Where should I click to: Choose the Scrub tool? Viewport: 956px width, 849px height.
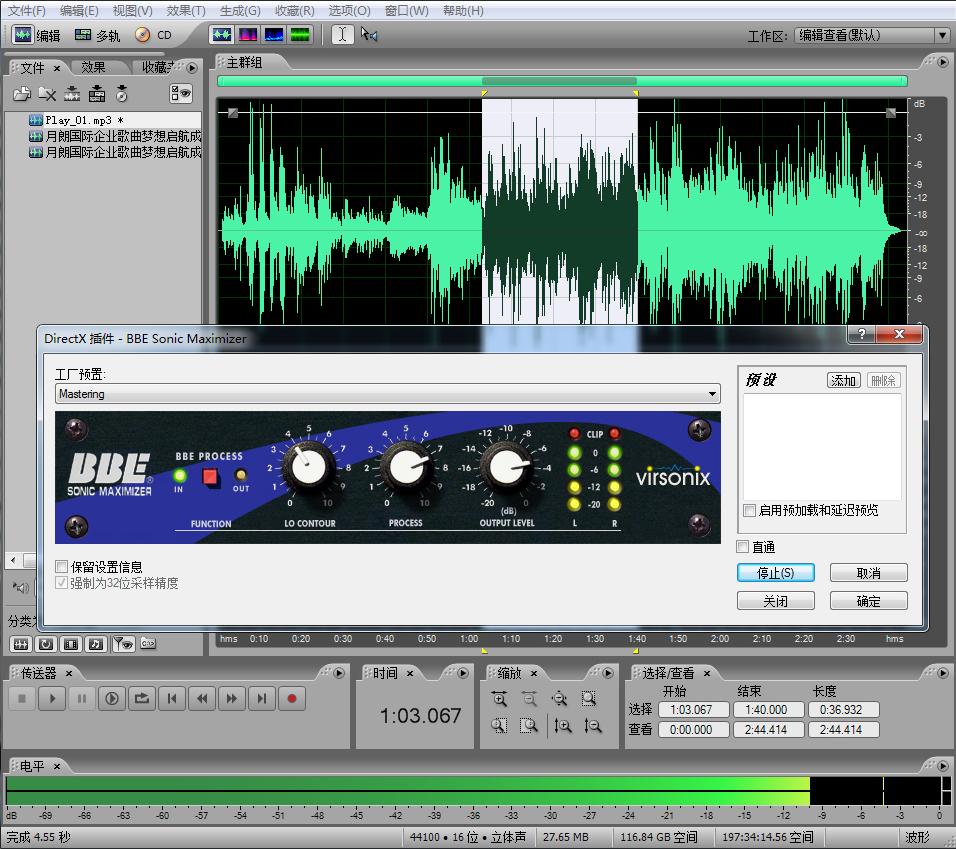click(x=369, y=35)
